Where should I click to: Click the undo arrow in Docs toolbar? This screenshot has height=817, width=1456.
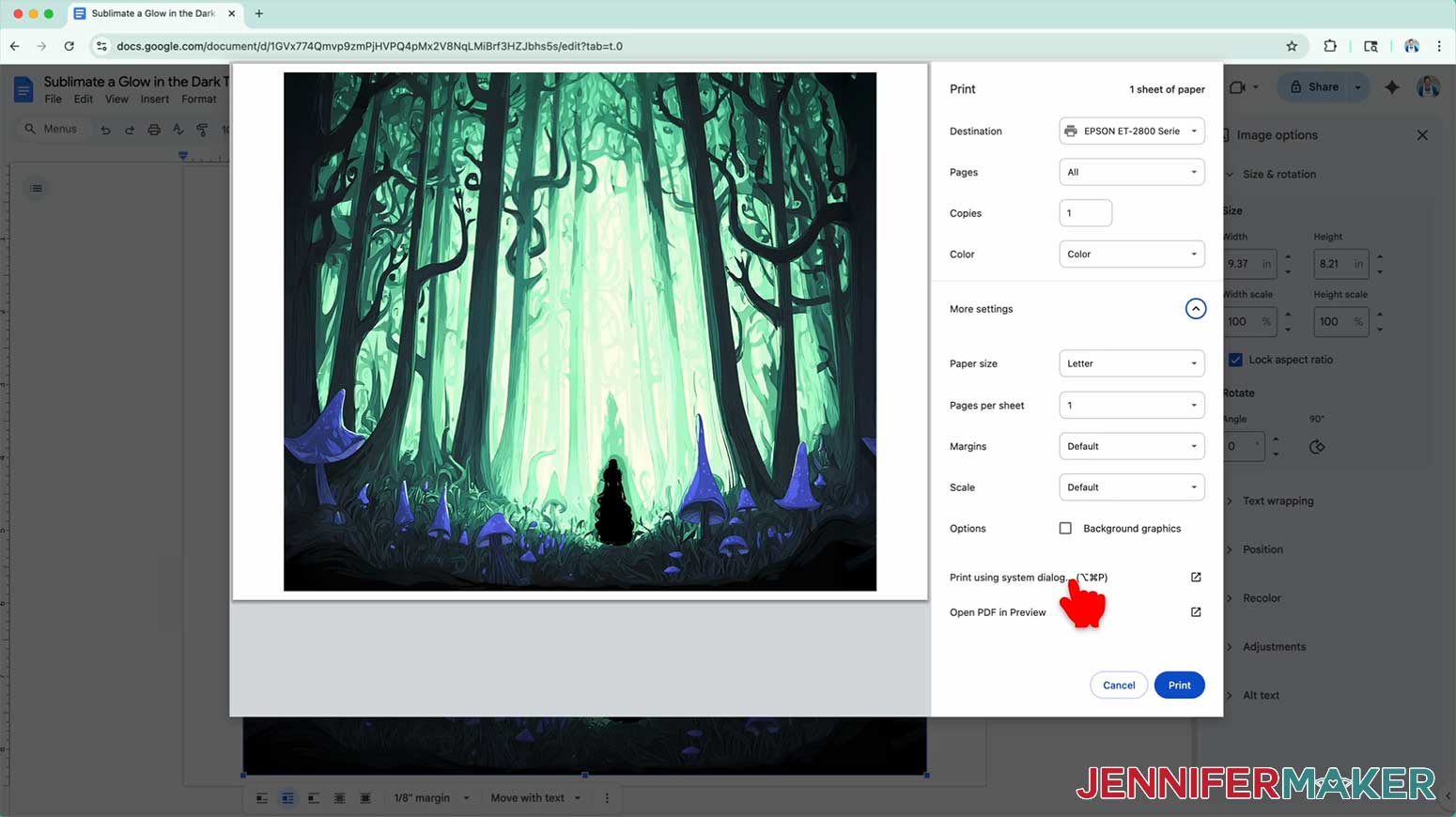[105, 130]
